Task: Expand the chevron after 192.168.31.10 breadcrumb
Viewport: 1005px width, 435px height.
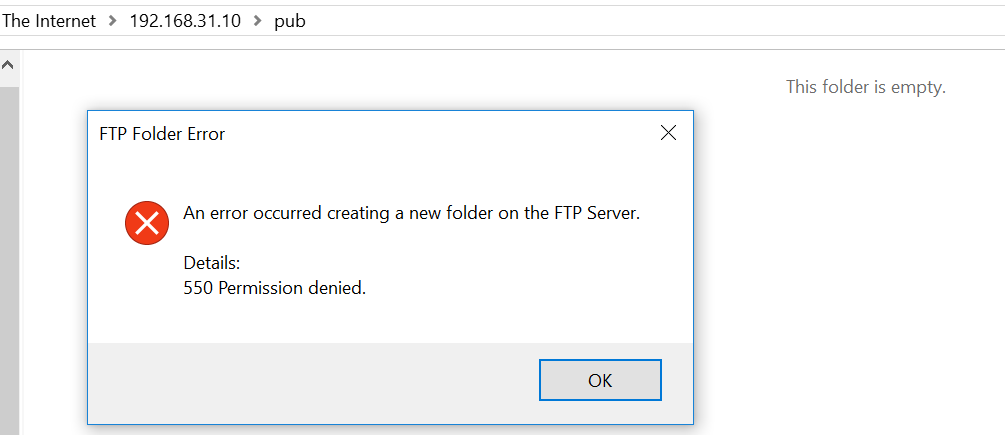Action: click(x=258, y=21)
